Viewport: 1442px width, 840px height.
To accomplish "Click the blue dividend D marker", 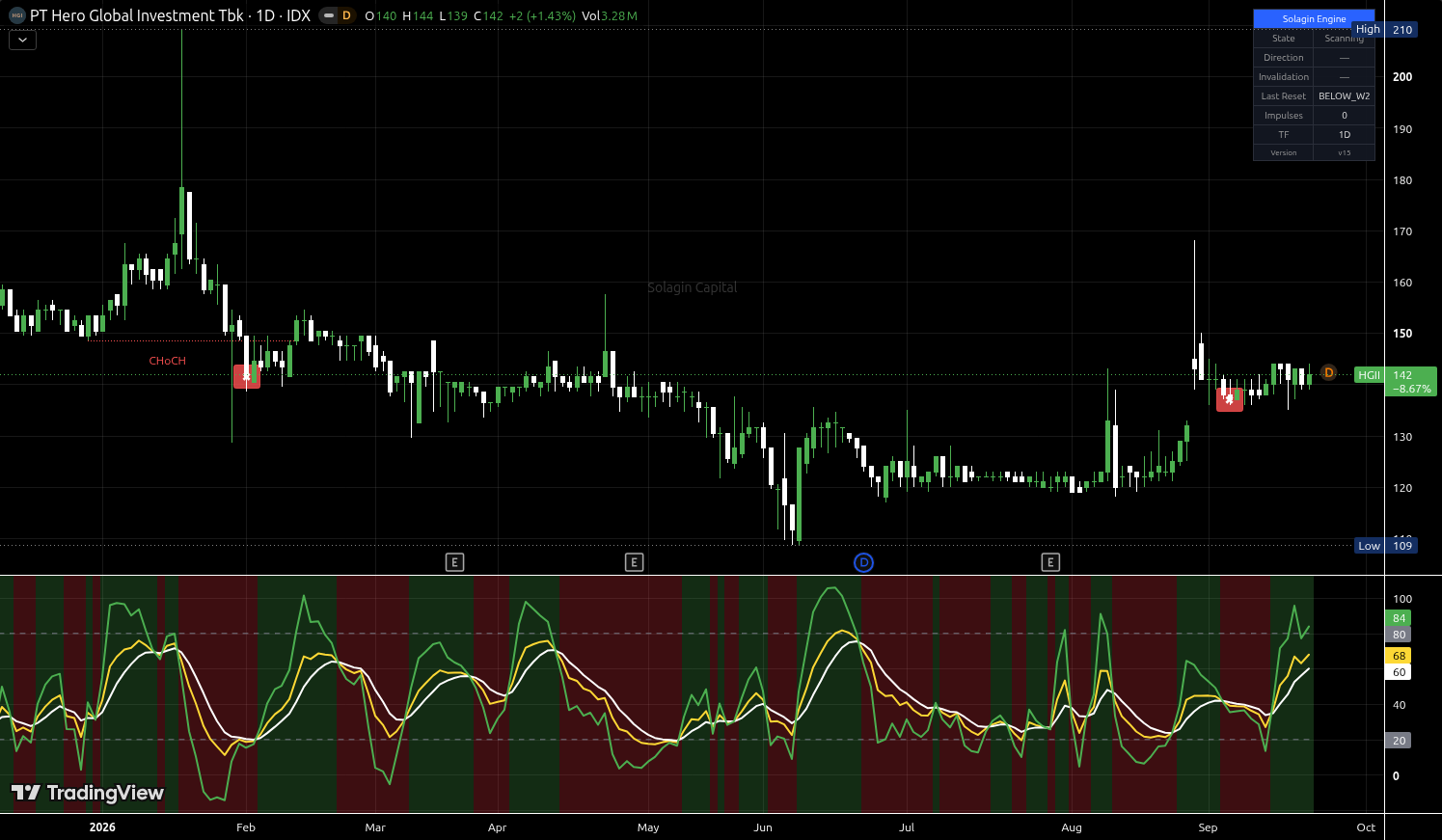I will coord(863,562).
